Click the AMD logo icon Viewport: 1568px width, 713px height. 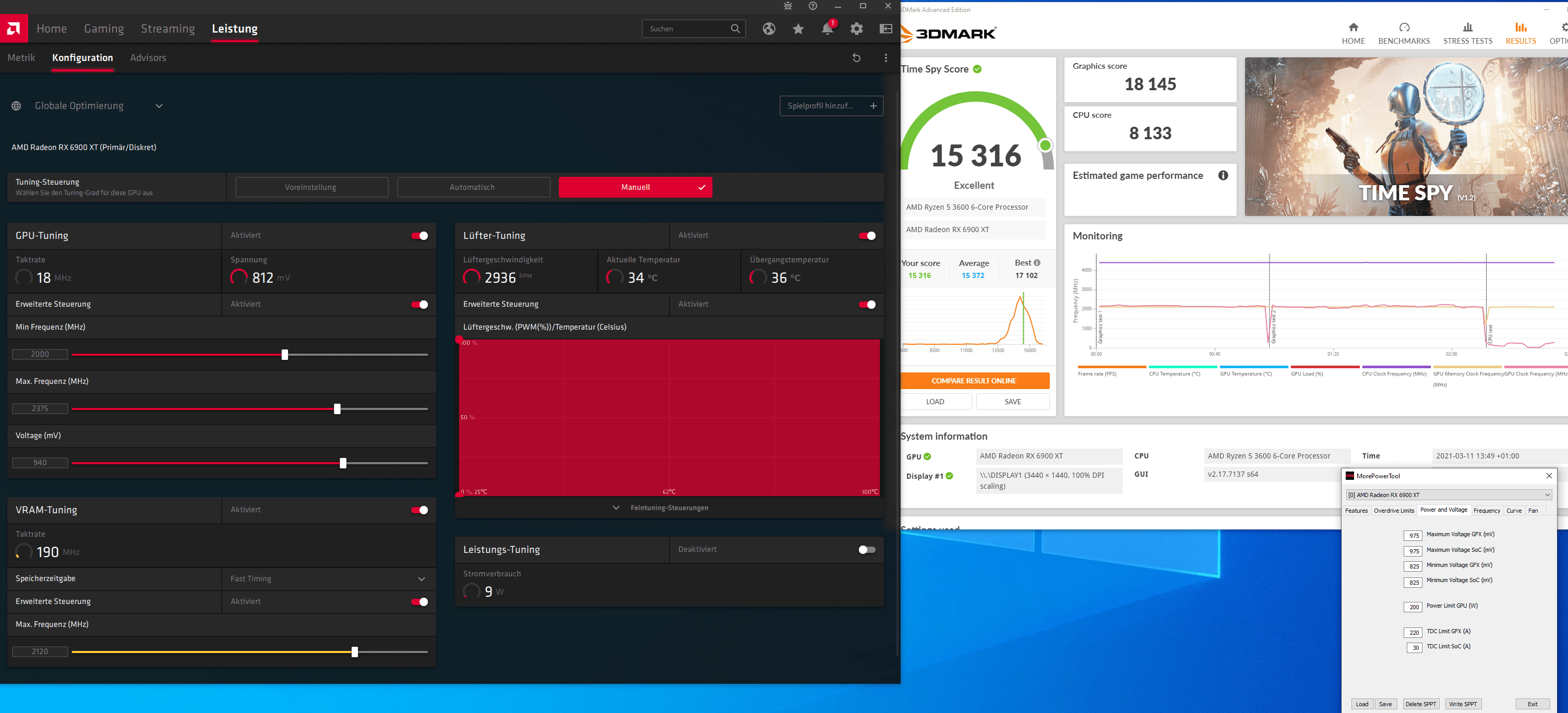coord(14,29)
